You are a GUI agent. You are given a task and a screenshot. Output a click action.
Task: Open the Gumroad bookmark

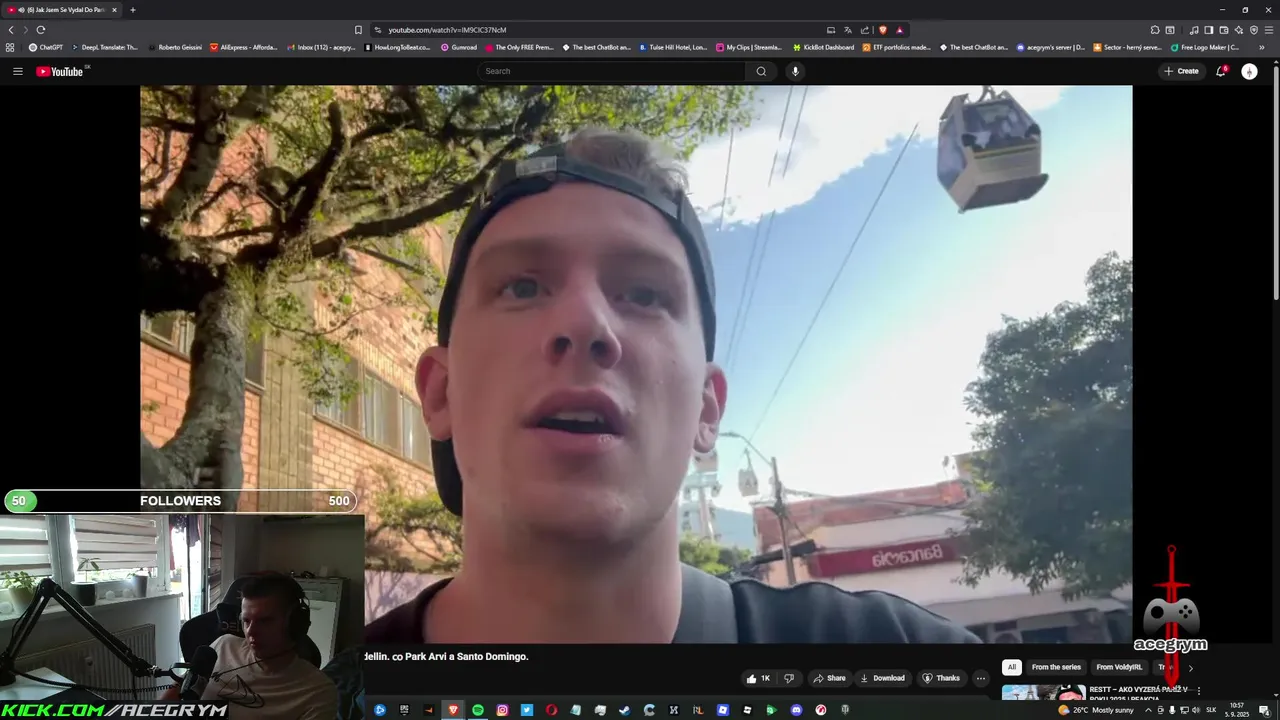tap(459, 47)
